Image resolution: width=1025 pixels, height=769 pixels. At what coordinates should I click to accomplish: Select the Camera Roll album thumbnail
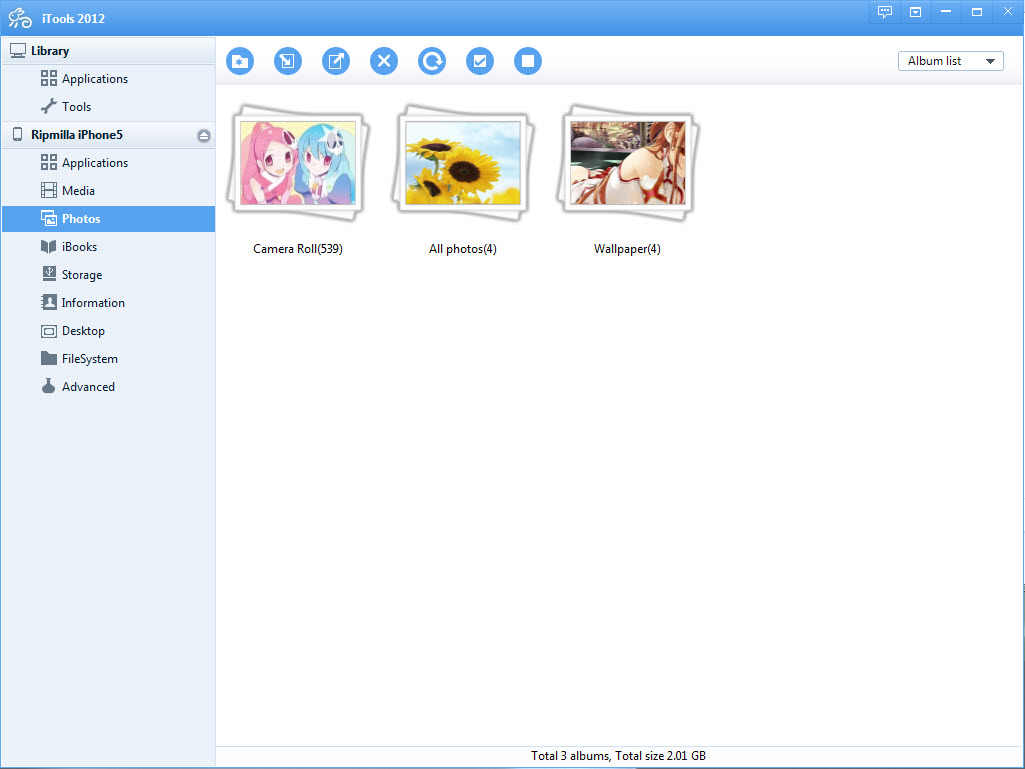pos(298,162)
